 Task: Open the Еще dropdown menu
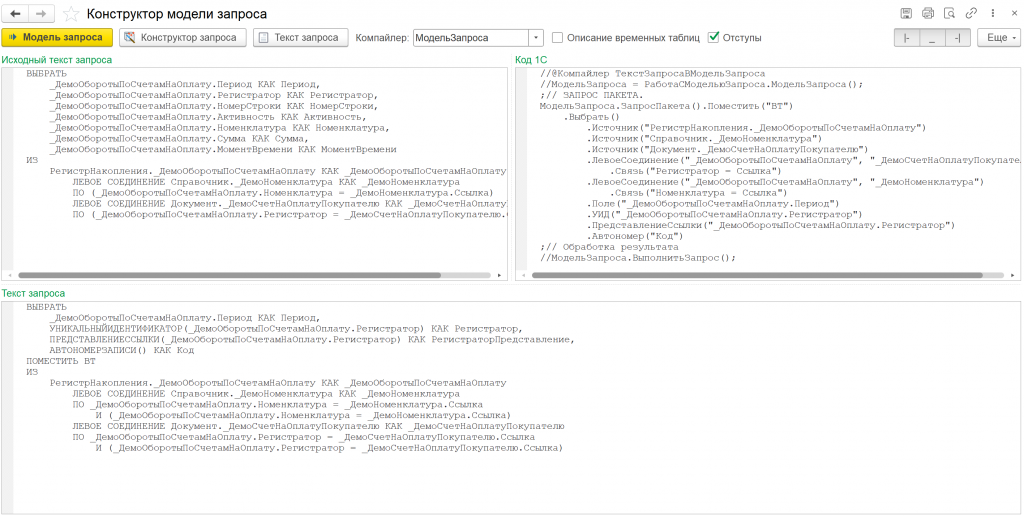click(999, 38)
